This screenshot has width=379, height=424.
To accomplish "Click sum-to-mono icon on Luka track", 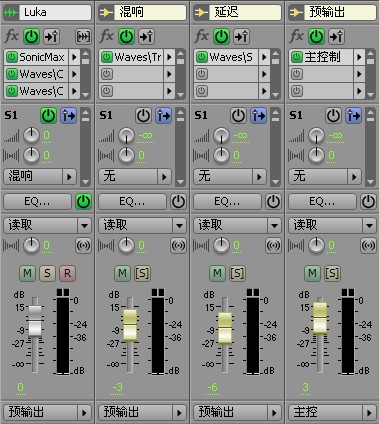I will [83, 246].
